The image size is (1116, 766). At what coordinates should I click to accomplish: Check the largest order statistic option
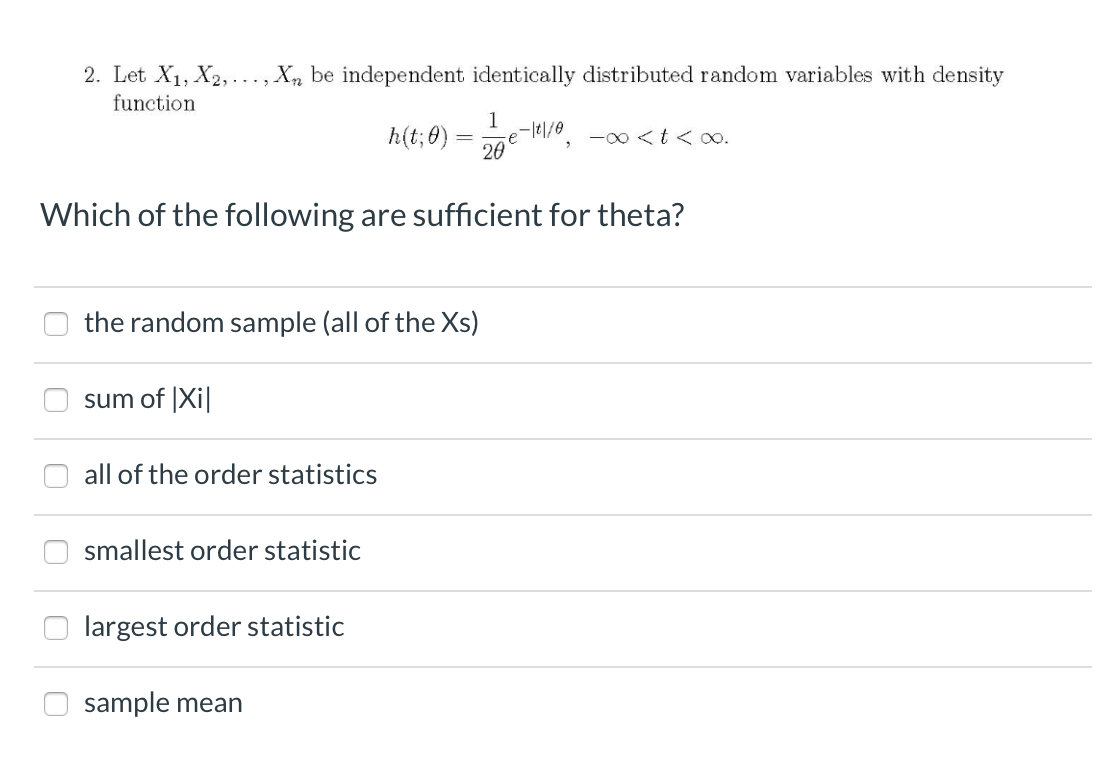point(56,628)
